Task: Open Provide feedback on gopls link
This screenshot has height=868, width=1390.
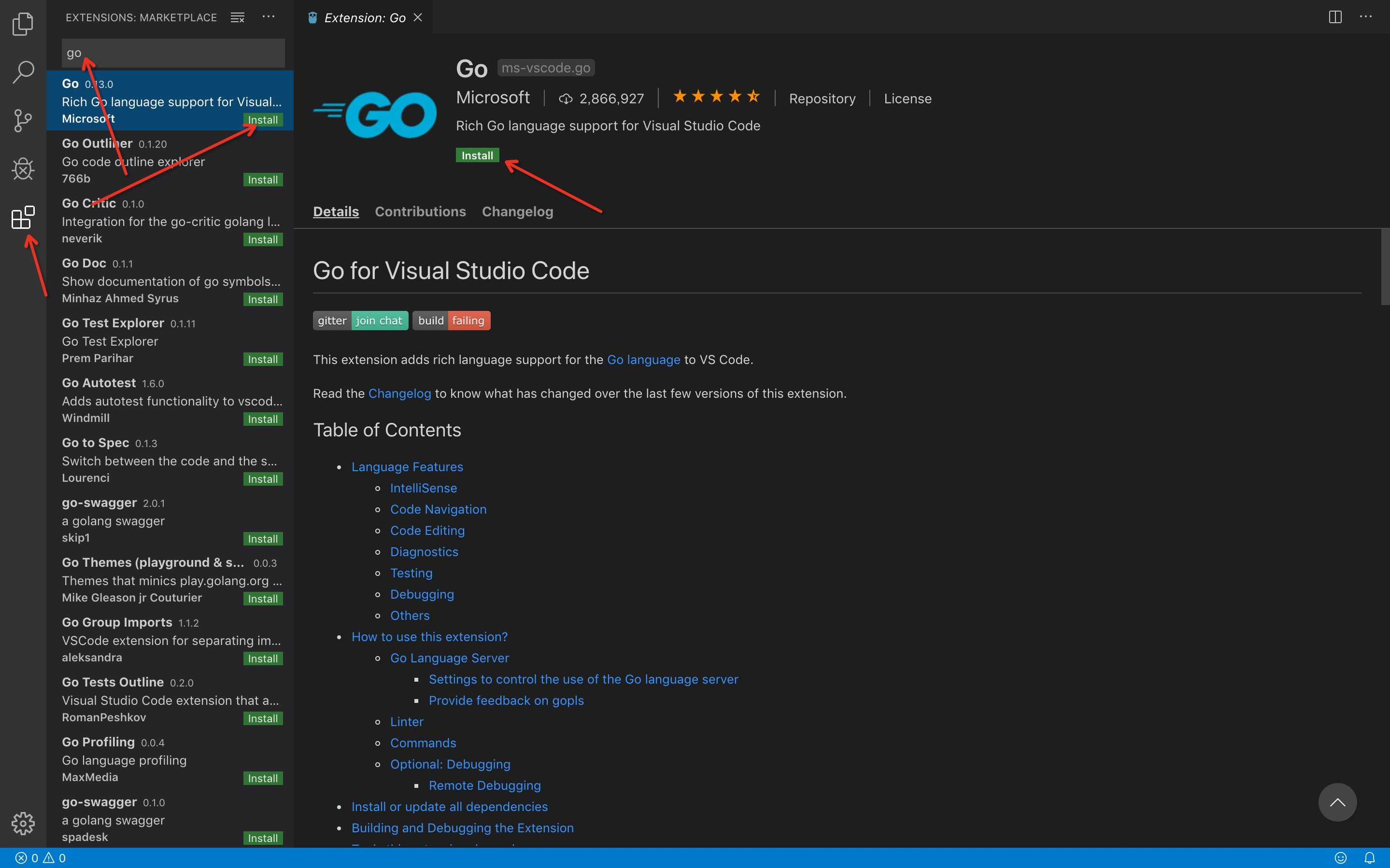Action: coord(506,700)
